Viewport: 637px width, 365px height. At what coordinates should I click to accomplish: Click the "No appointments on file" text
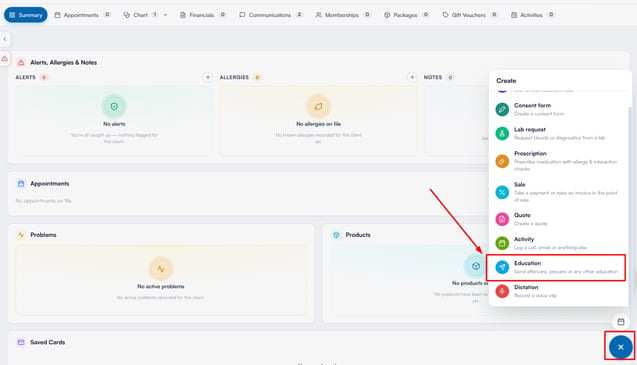point(43,201)
